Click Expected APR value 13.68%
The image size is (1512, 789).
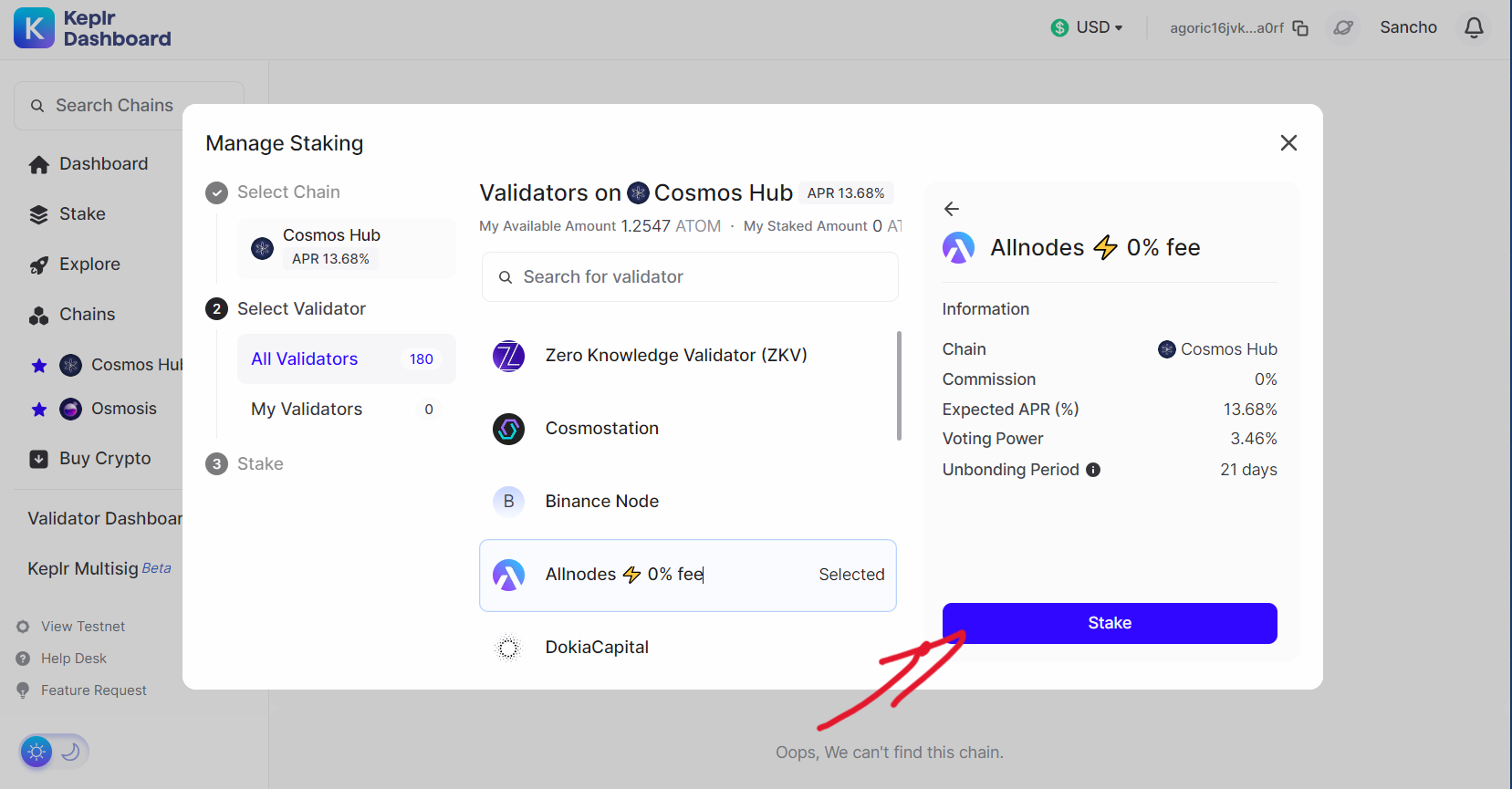(1250, 410)
